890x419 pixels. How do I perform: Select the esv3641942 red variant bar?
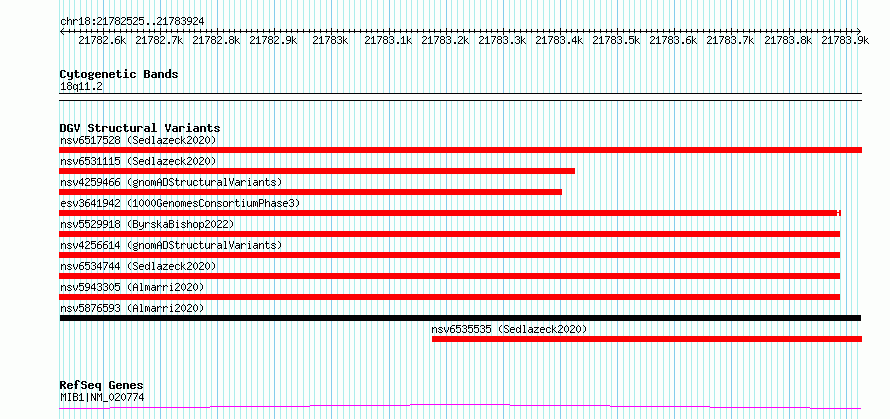450,213
